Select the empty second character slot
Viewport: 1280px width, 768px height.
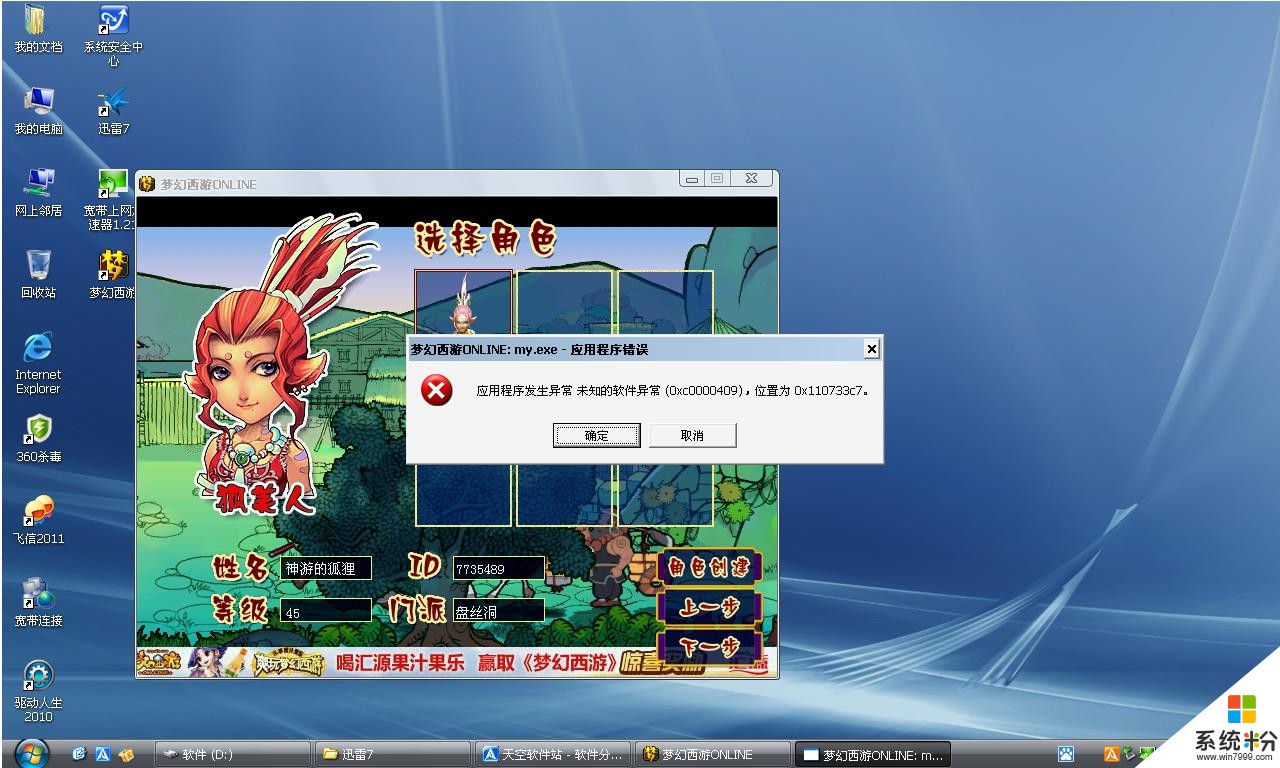pyautogui.click(x=564, y=303)
